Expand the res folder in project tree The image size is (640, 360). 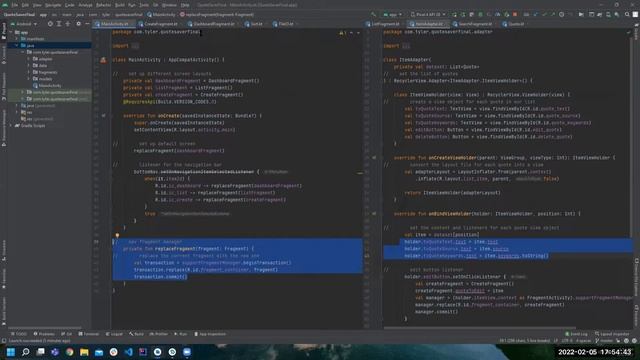(x=17, y=112)
